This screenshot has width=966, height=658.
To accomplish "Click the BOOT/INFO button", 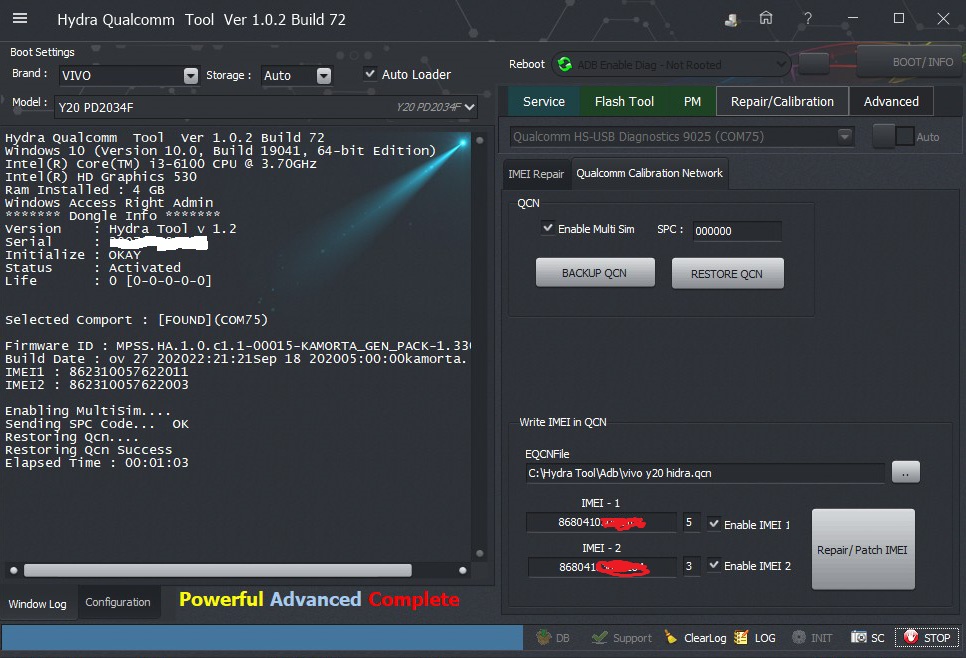I will tap(909, 62).
